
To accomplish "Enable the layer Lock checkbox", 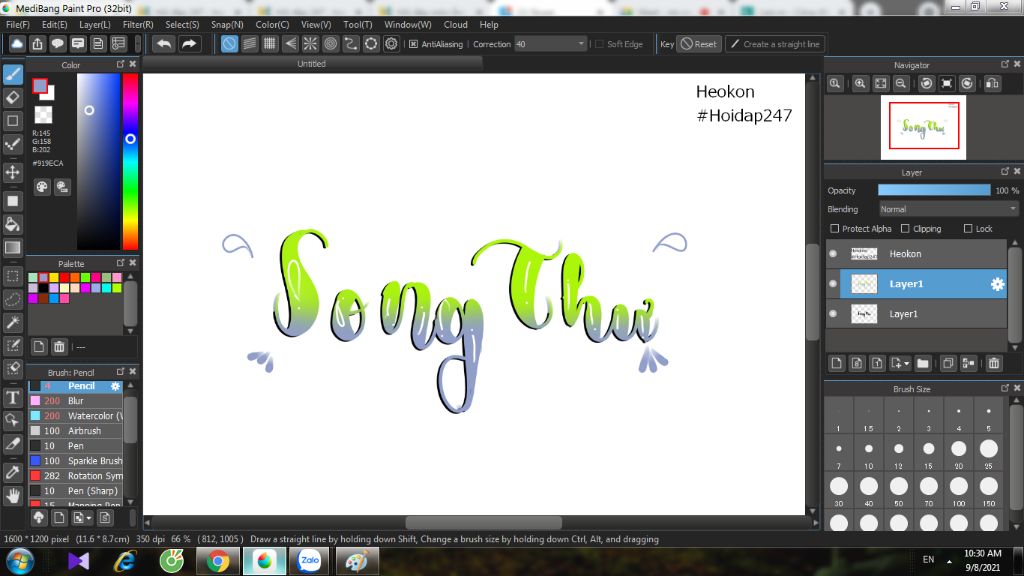I will 968,229.
